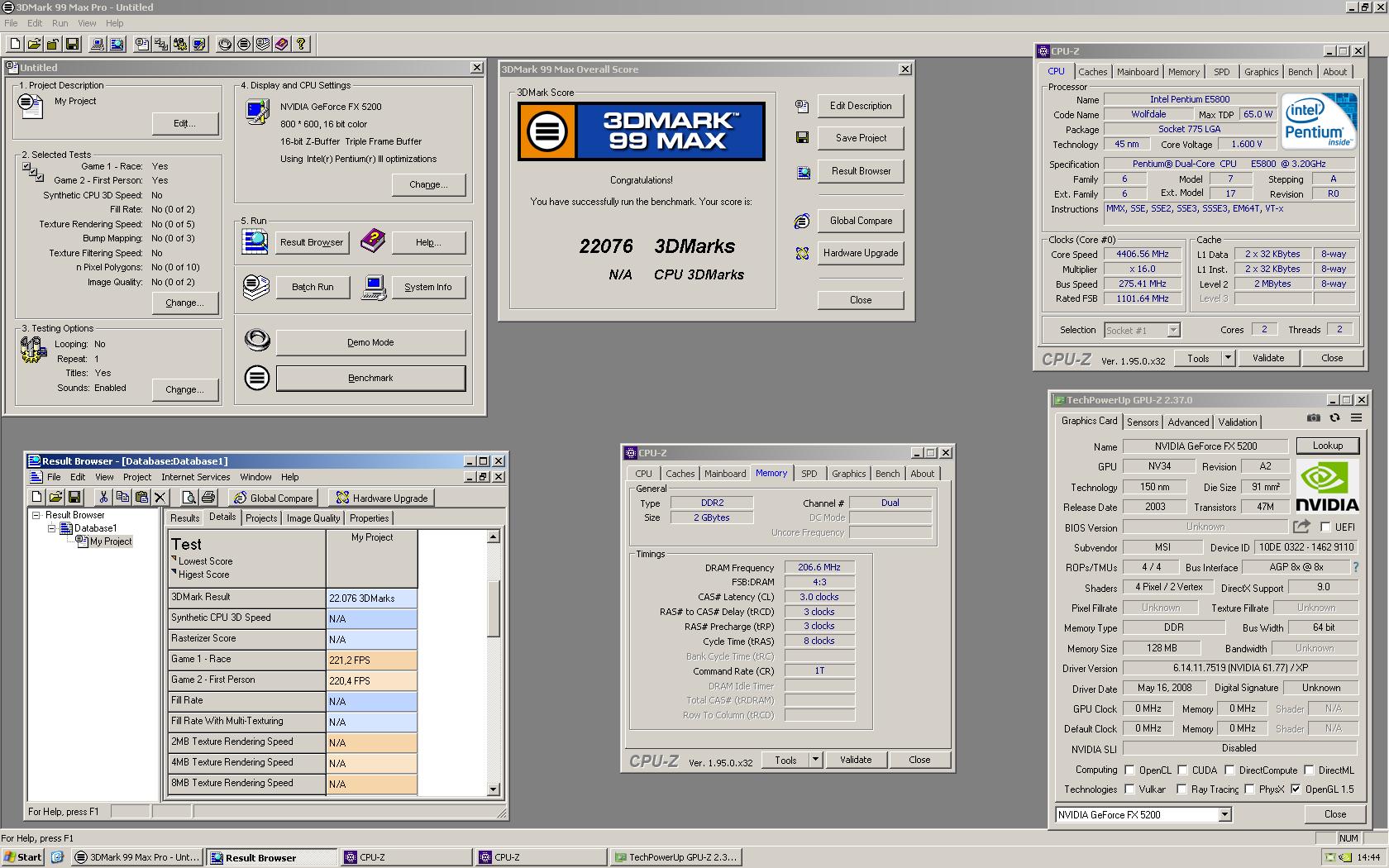Screen dimensions: 1389x868
Task: Click the Print Preview icon in Result Browser toolbar
Action: click(189, 497)
